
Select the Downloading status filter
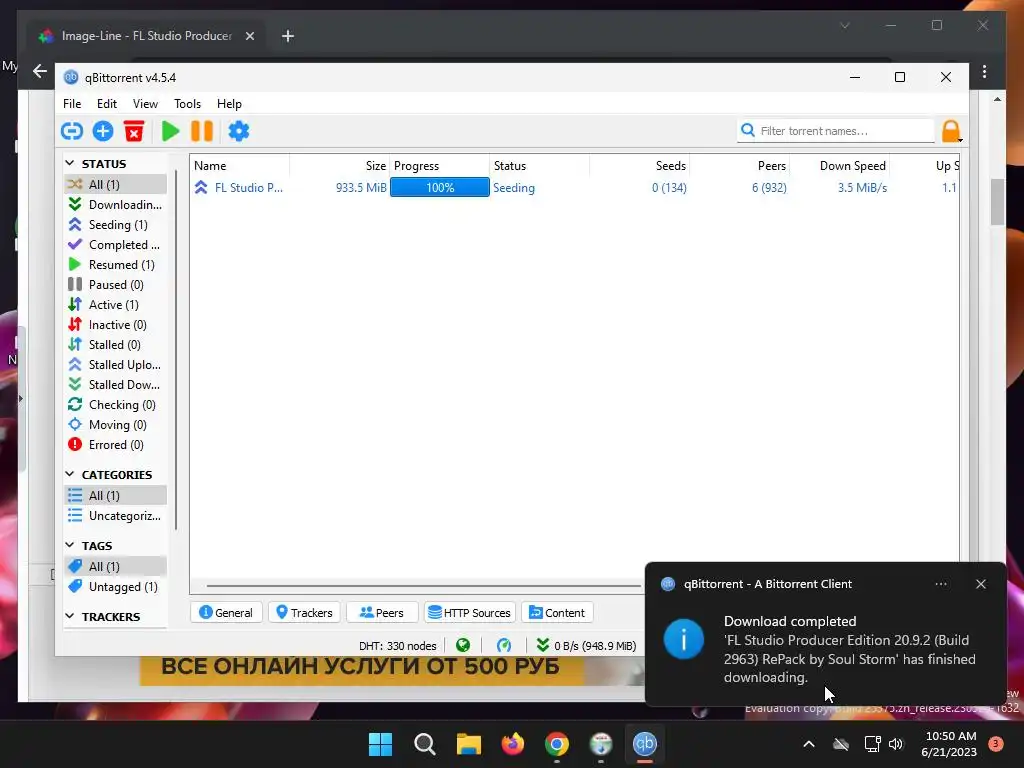[x=116, y=204]
